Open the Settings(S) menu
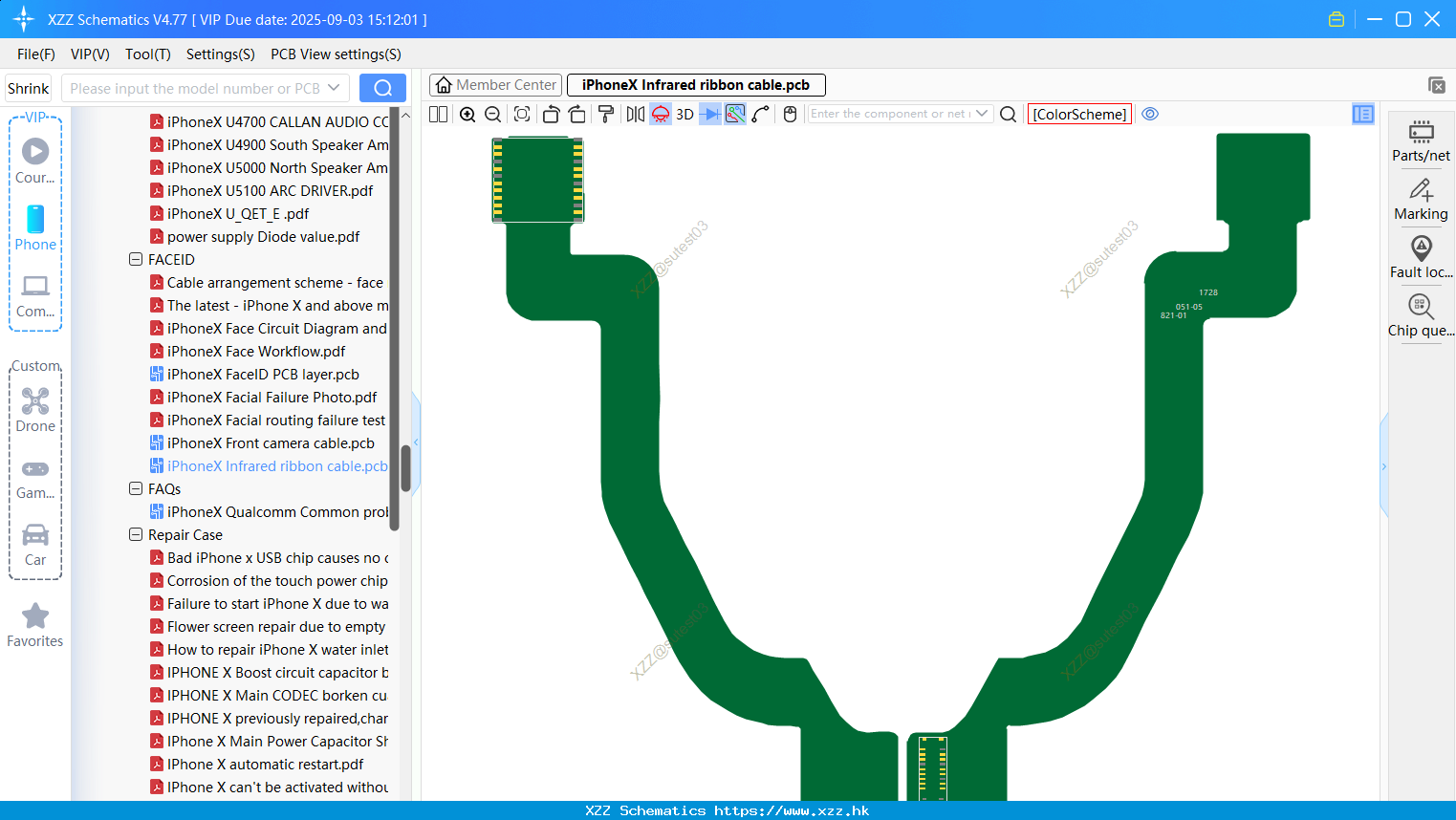Image resolution: width=1456 pixels, height=820 pixels. tap(221, 54)
